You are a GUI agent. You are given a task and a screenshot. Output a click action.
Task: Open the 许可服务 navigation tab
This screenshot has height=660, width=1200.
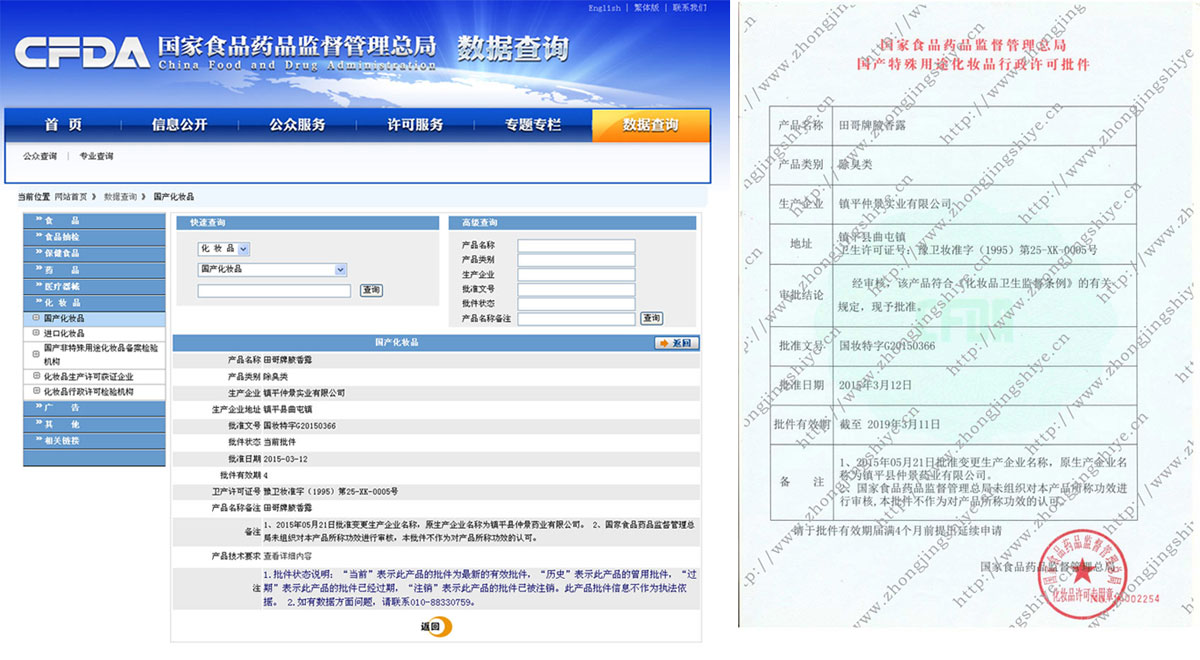(x=415, y=125)
